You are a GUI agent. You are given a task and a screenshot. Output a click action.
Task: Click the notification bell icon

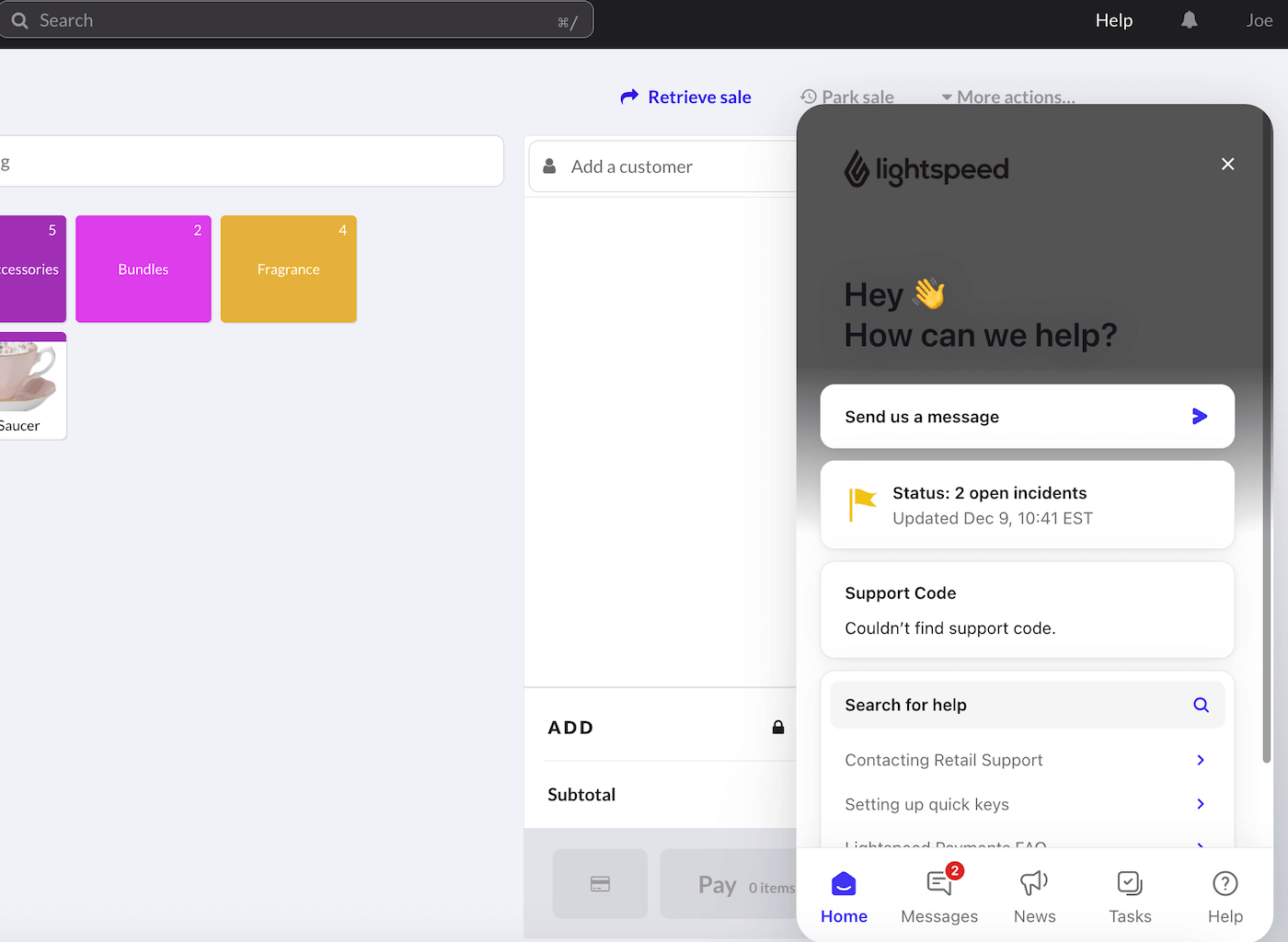click(x=1190, y=20)
